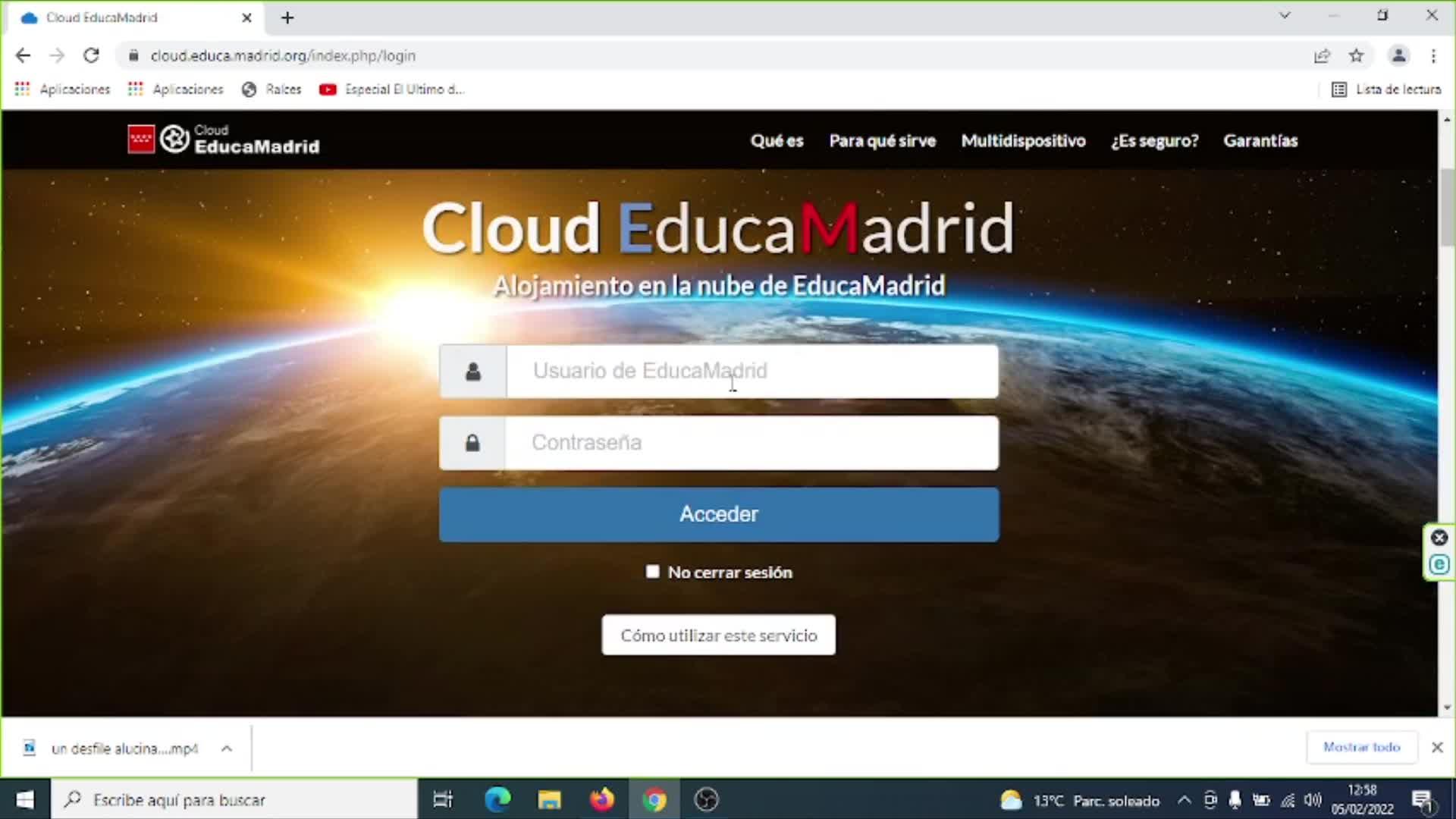Click the browser back arrow
This screenshot has height=819, width=1456.
tap(23, 55)
